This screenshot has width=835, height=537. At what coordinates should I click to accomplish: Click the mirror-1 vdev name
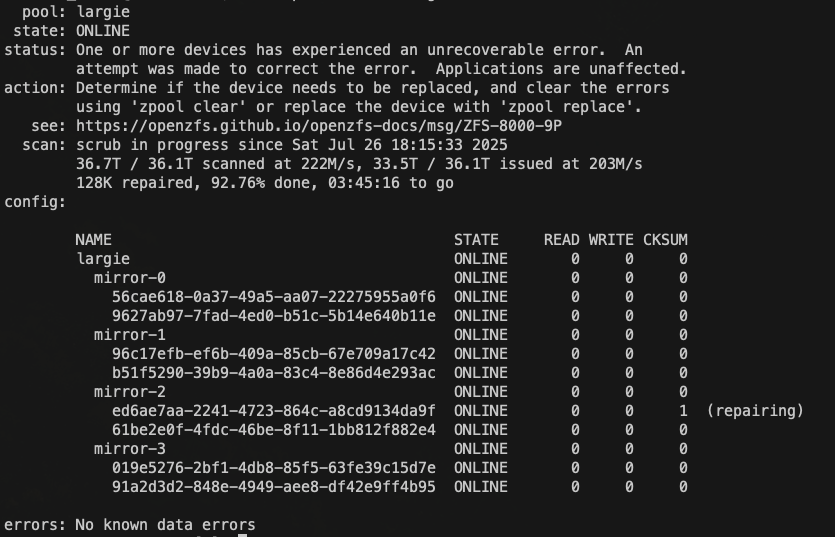click(x=130, y=335)
